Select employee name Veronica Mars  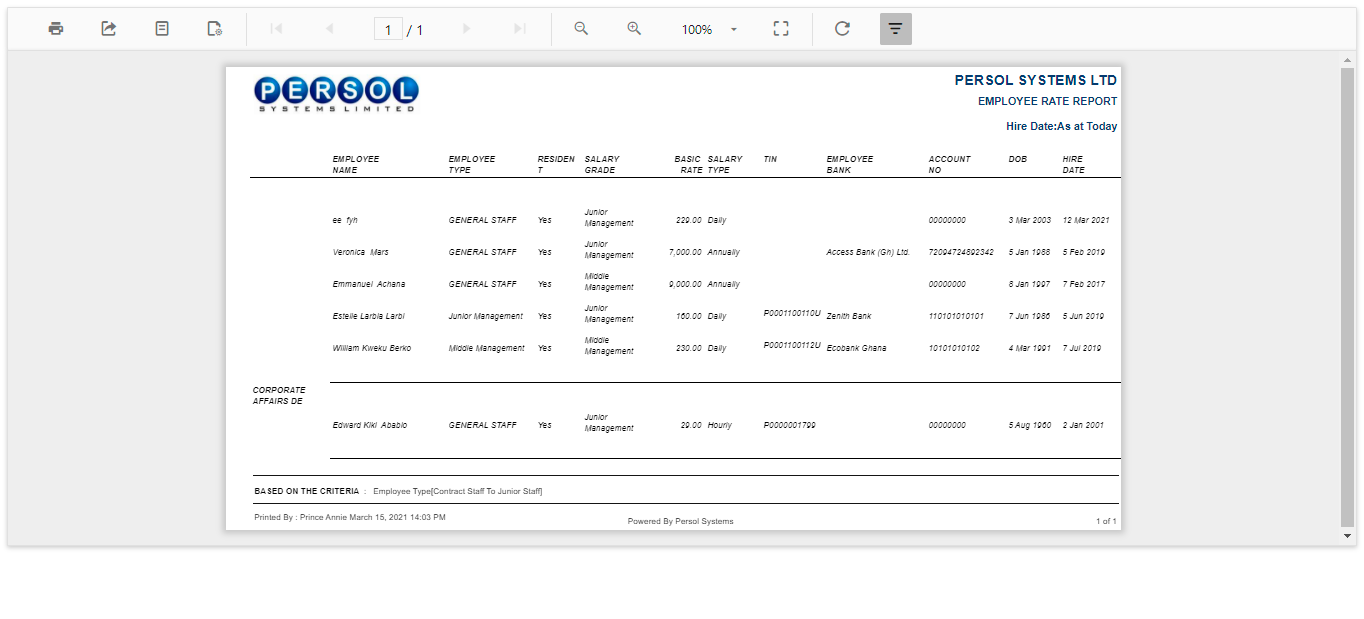click(x=361, y=252)
